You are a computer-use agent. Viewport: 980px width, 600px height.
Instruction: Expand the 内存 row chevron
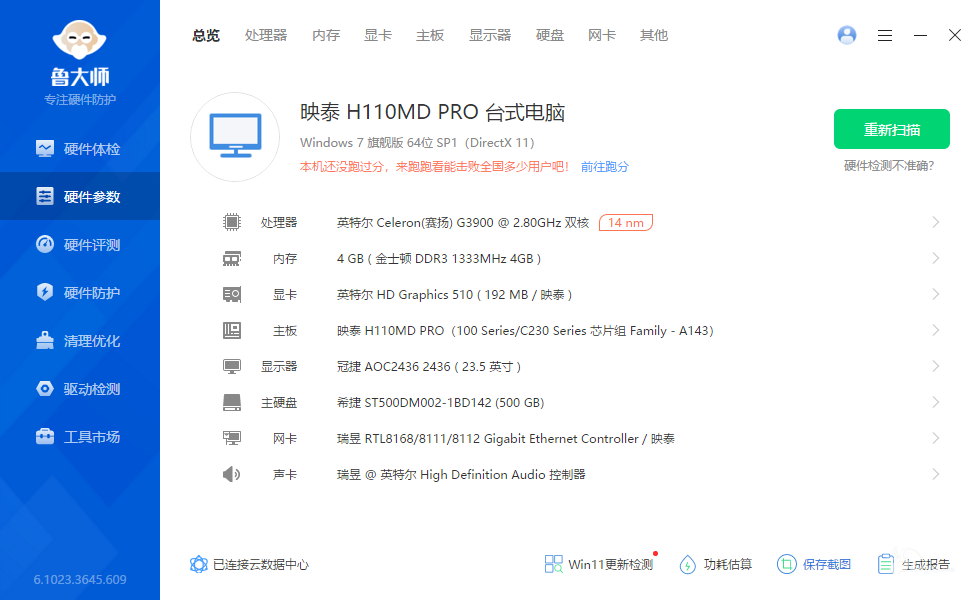click(x=936, y=258)
